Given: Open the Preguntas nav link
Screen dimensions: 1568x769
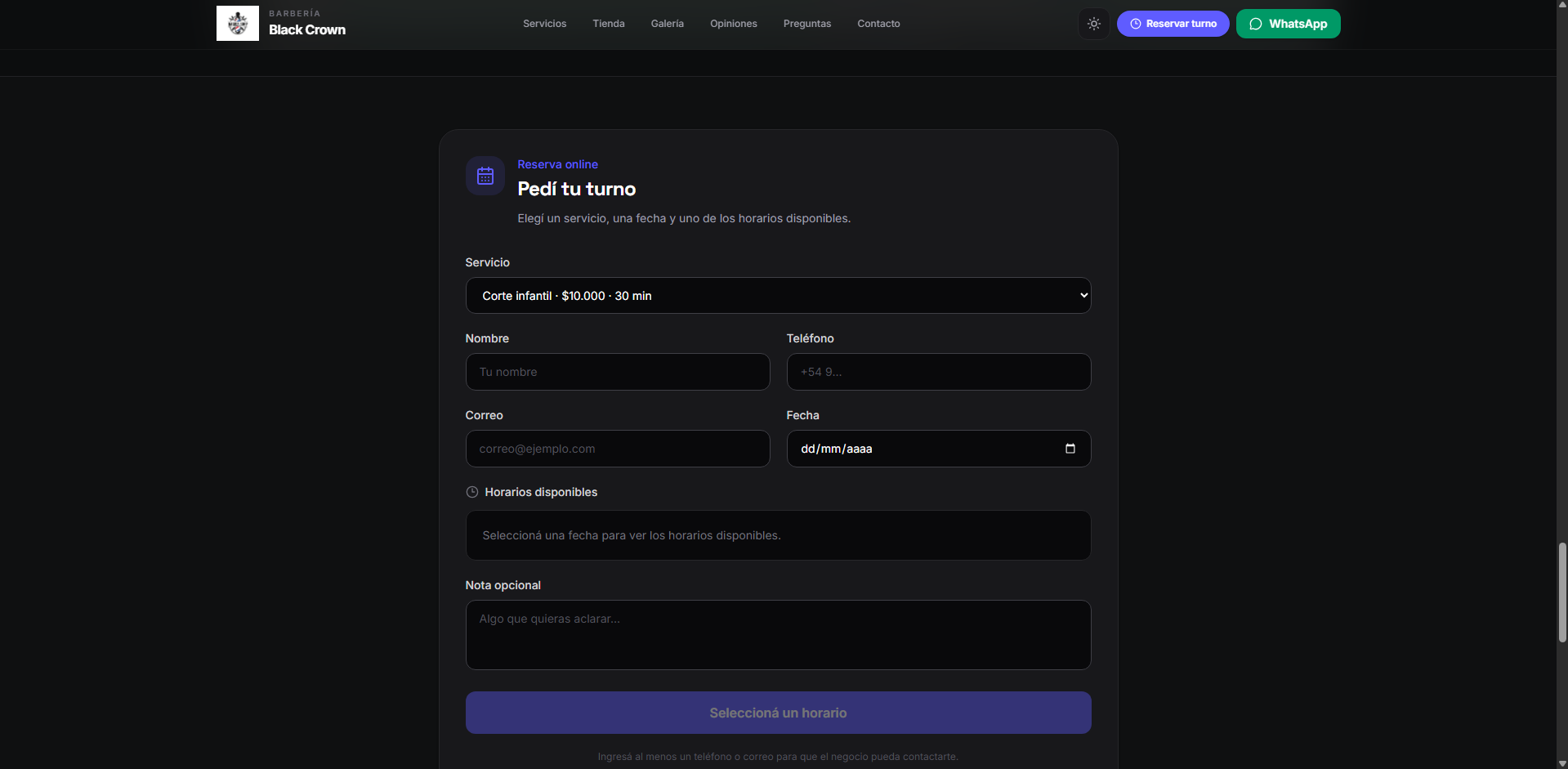Looking at the screenshot, I should (x=807, y=24).
